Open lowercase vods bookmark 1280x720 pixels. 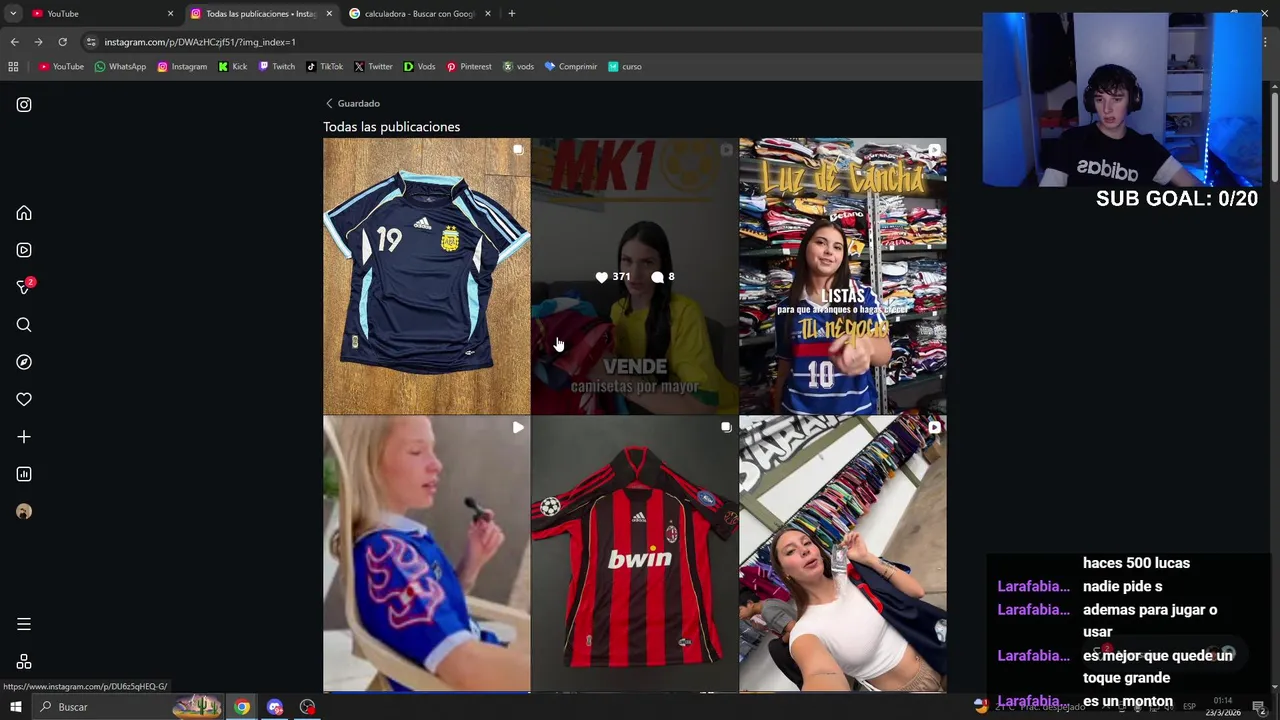pos(518,66)
